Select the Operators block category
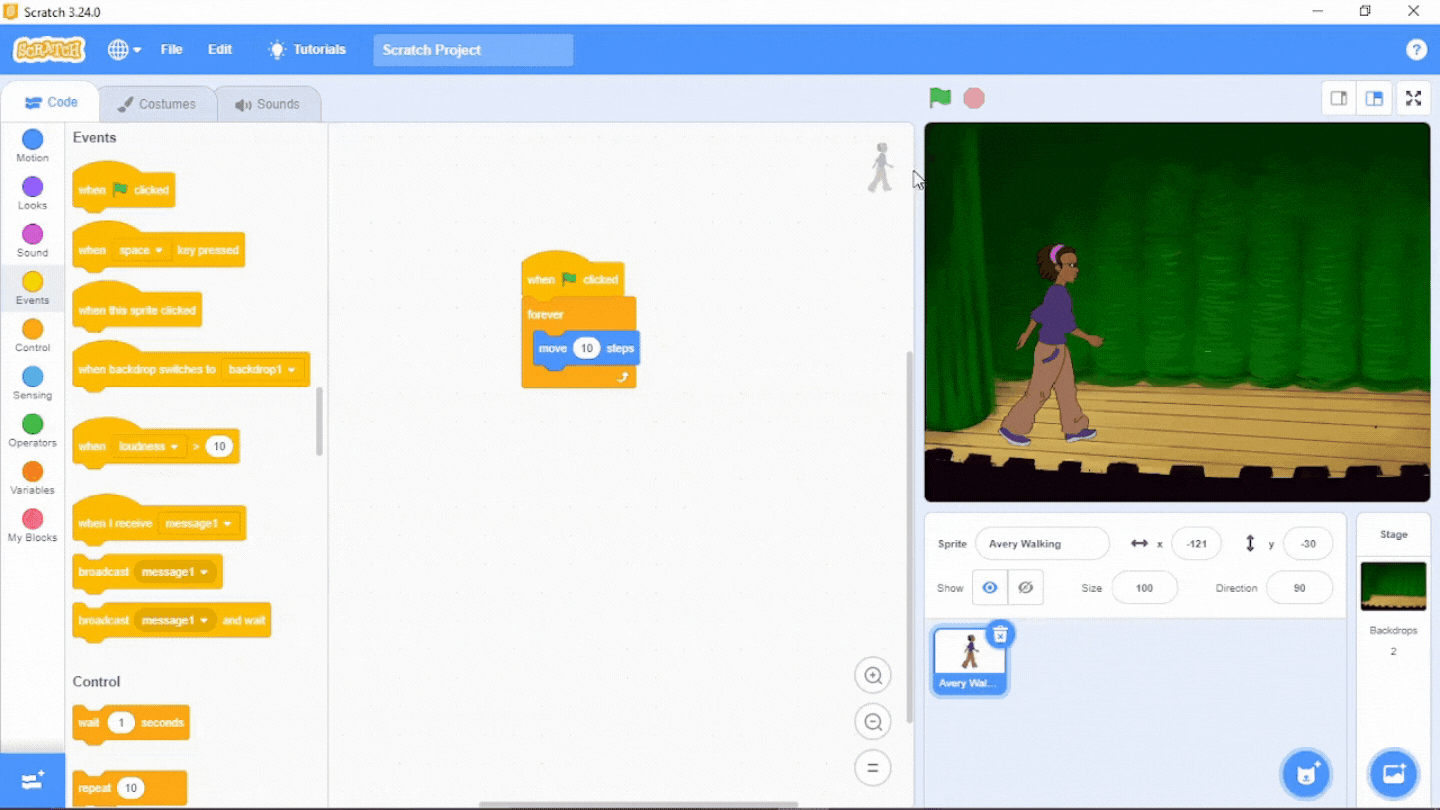 [x=33, y=430]
